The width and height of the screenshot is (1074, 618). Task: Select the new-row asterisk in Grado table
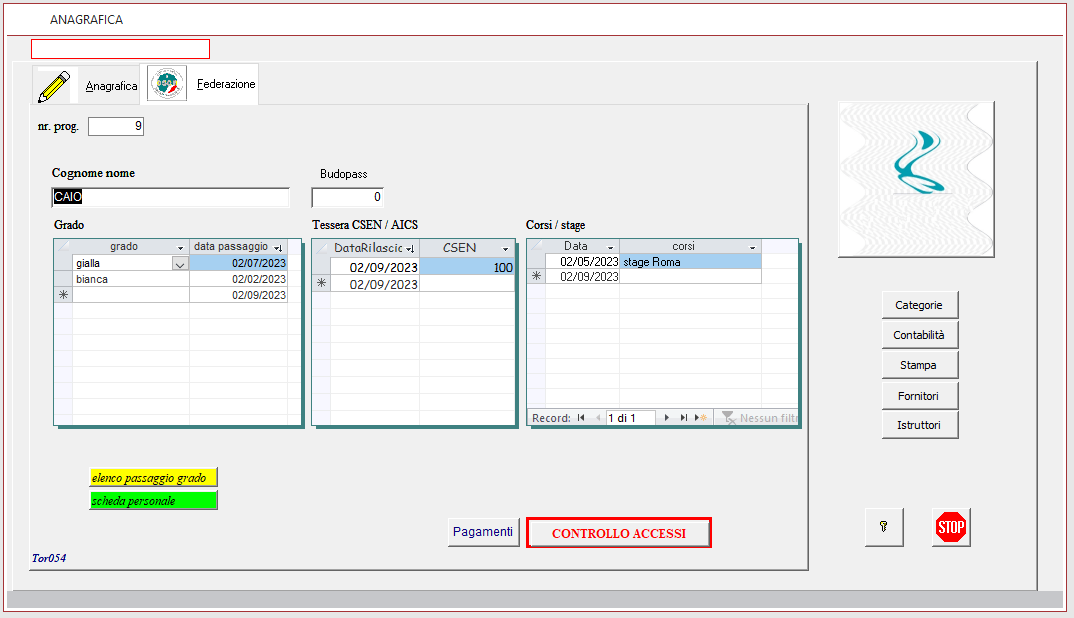(x=63, y=295)
